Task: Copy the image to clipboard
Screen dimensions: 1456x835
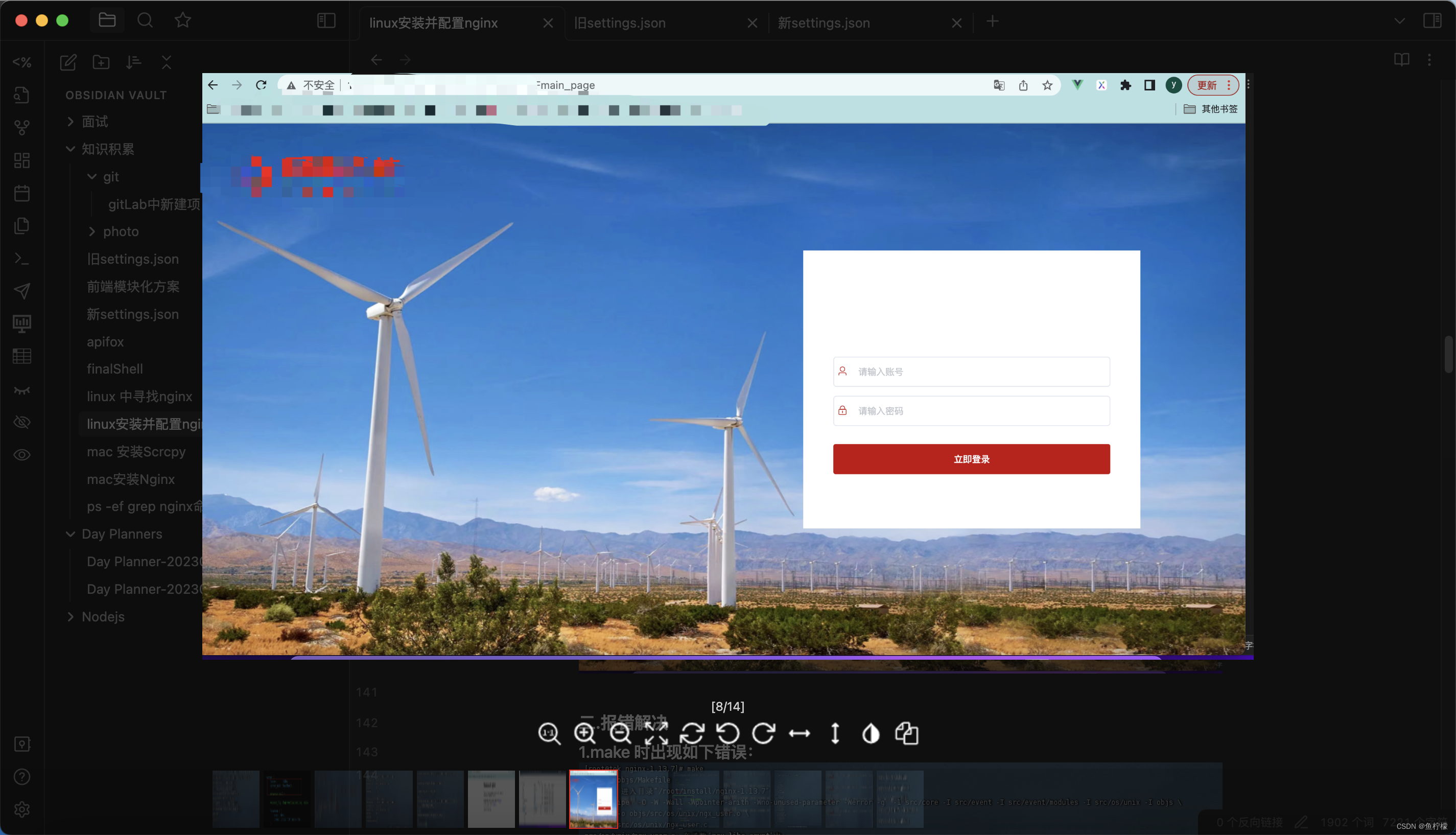Action: [x=907, y=733]
